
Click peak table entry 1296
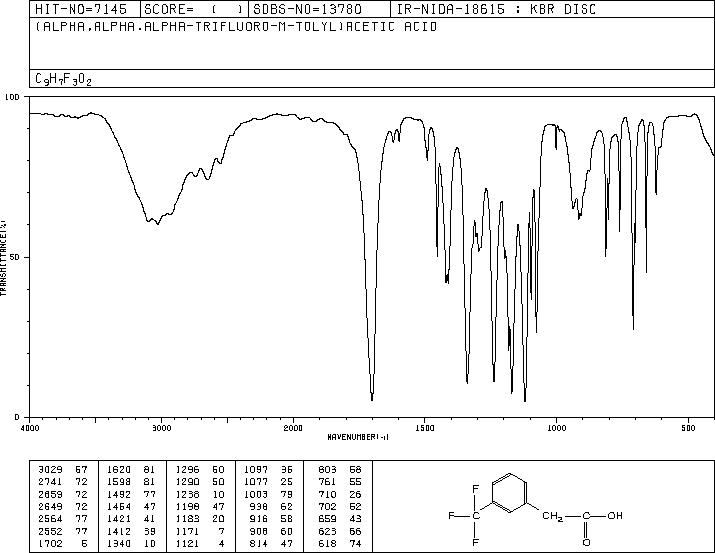click(x=187, y=470)
